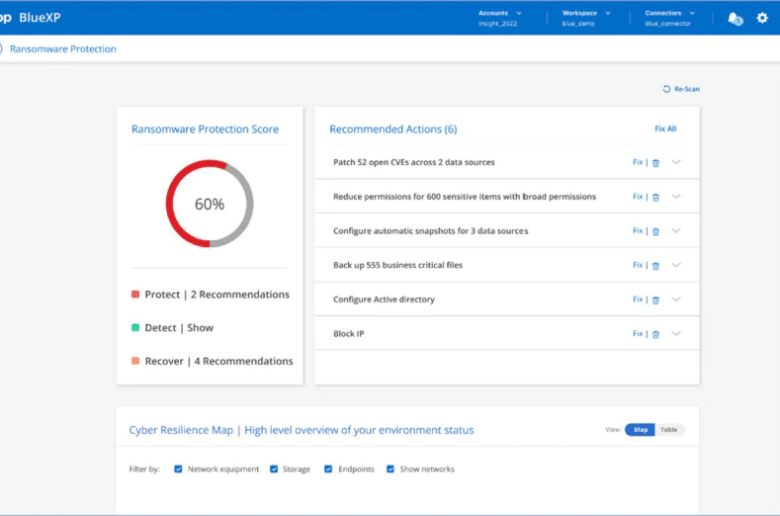
Task: Click Fix for Patch 52 open CVEs
Action: click(637, 162)
